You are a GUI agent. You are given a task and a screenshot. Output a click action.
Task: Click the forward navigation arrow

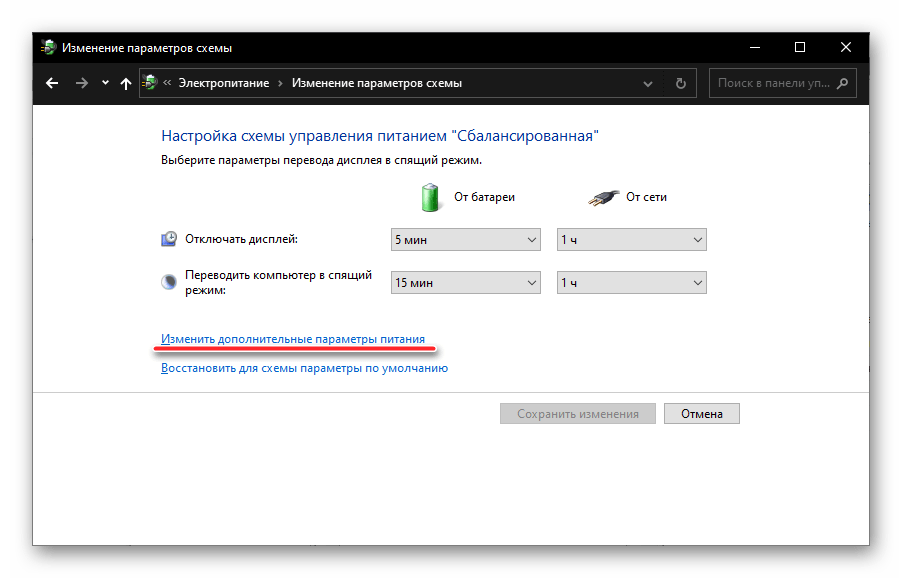(82, 83)
